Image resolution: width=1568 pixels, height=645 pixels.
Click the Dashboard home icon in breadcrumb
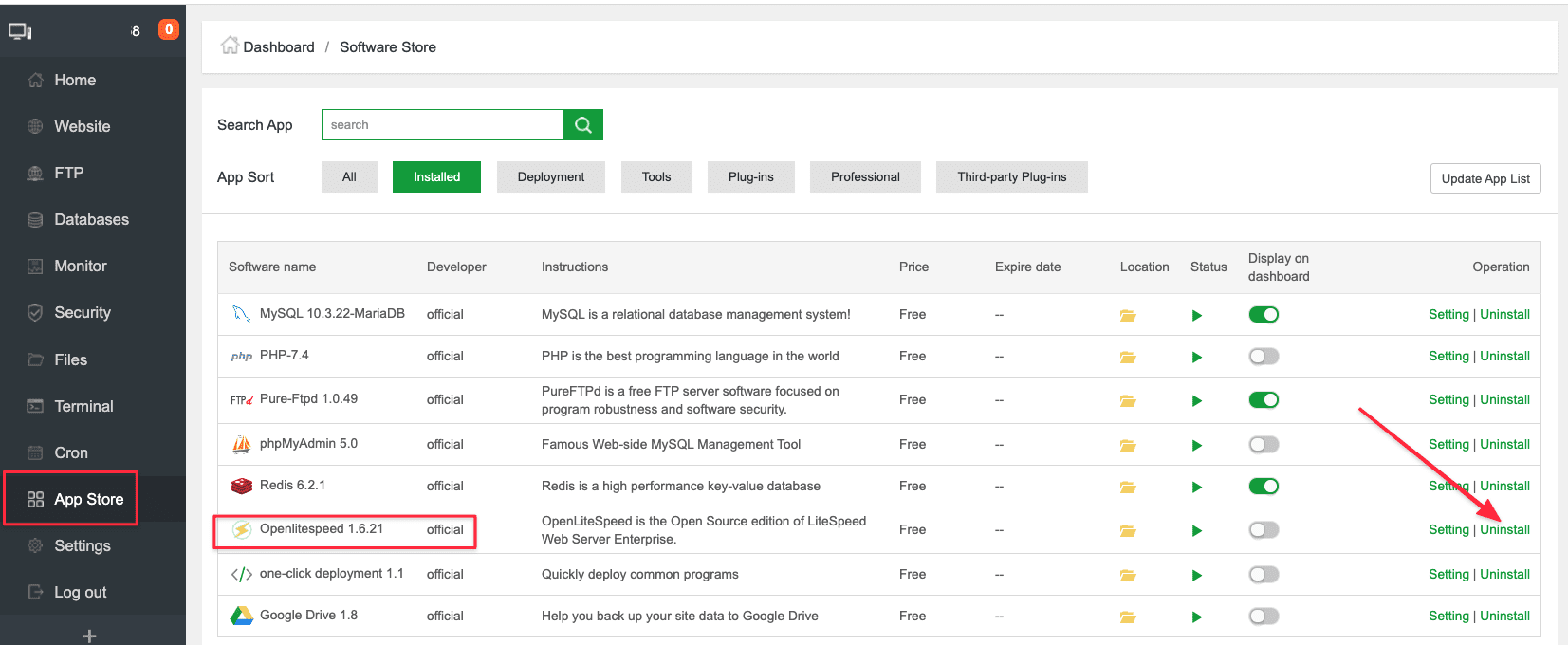pos(230,46)
